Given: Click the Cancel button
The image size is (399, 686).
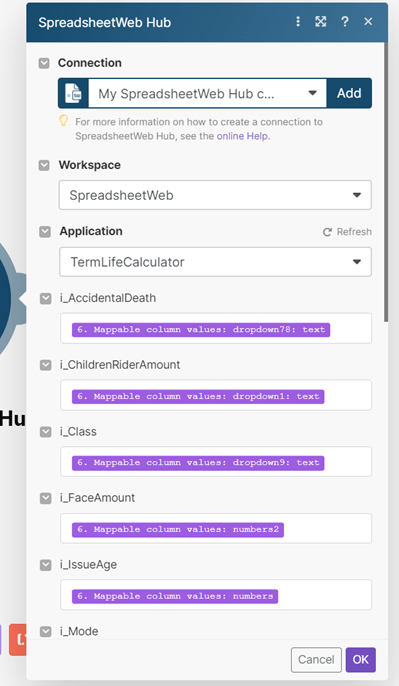Looking at the screenshot, I should [x=316, y=659].
